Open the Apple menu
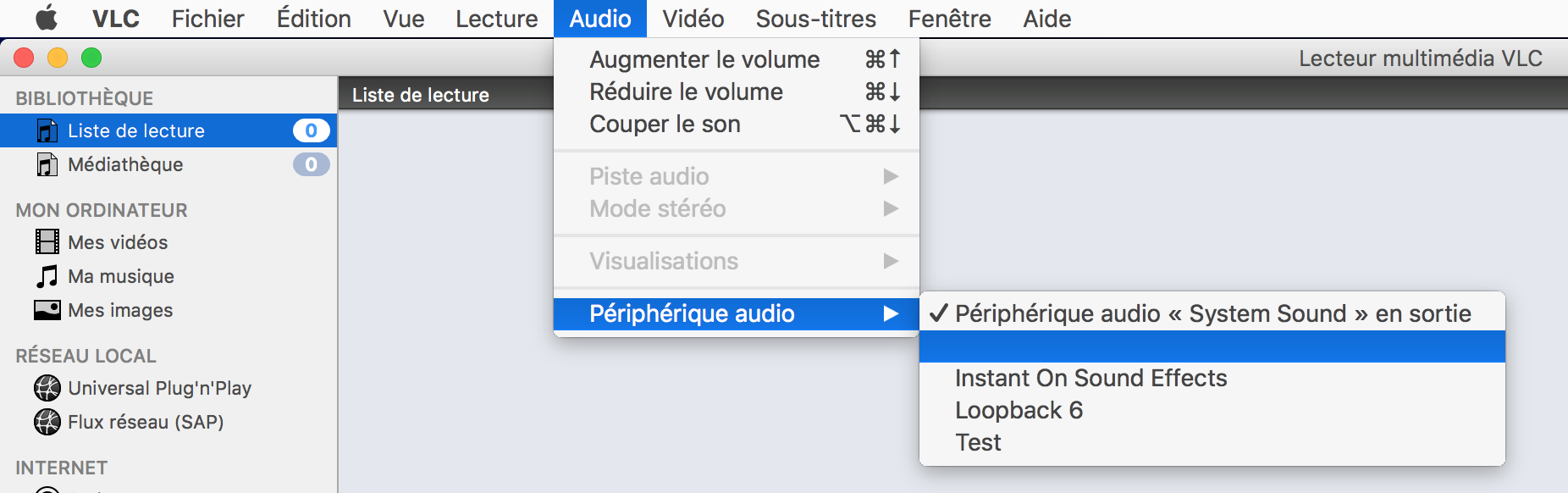Image resolution: width=1568 pixels, height=493 pixels. (x=47, y=18)
